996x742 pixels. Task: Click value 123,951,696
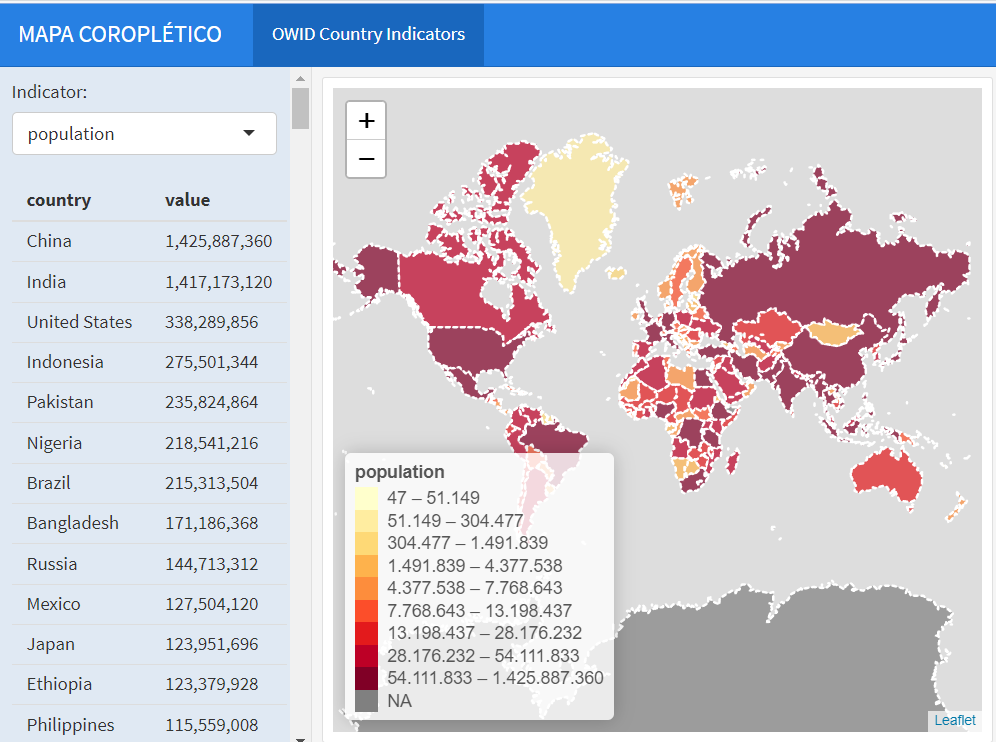click(212, 644)
